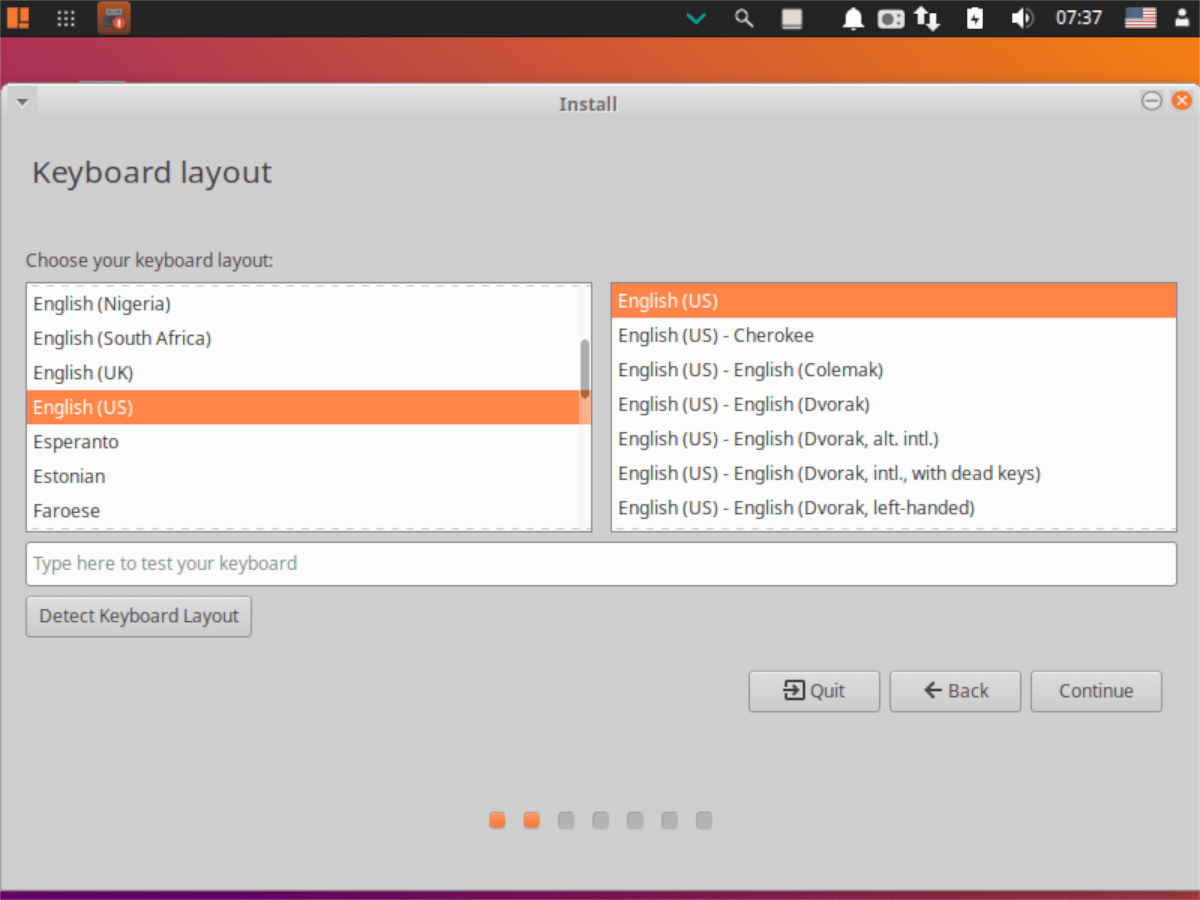Select Estonian layout
This screenshot has height=900, width=1200.
coord(302,476)
